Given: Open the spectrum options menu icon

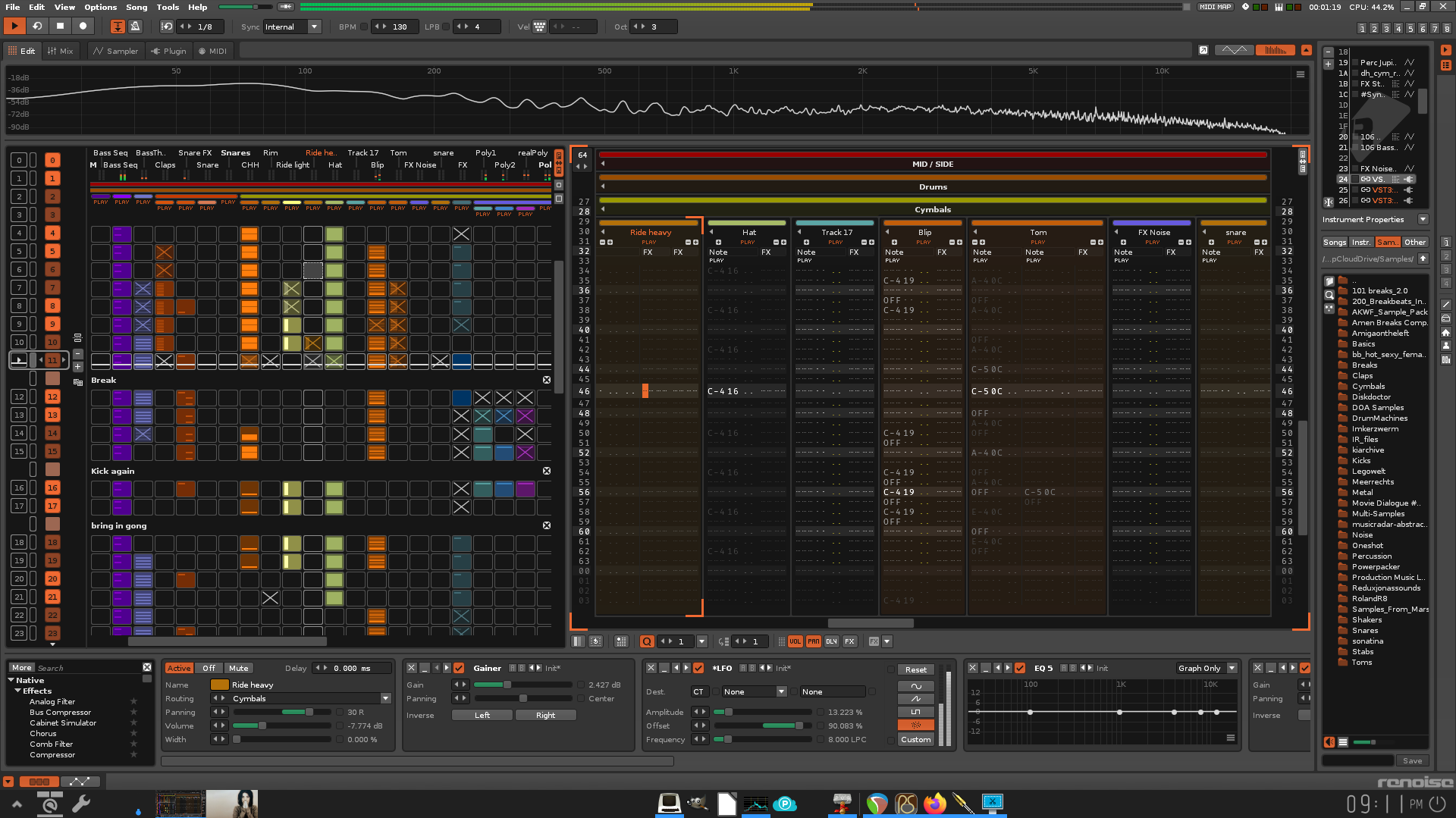Looking at the screenshot, I should coord(1301,74).
